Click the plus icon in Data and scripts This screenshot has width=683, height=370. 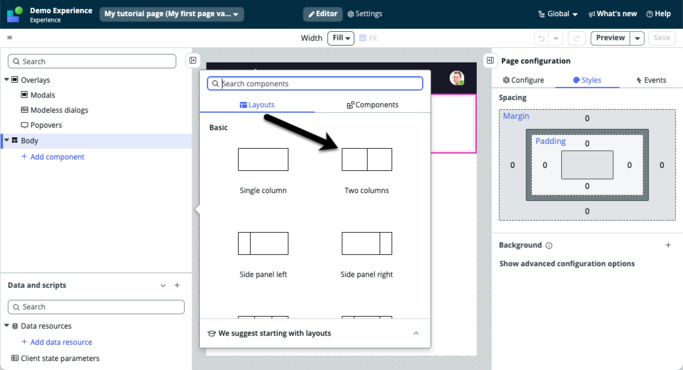(177, 285)
